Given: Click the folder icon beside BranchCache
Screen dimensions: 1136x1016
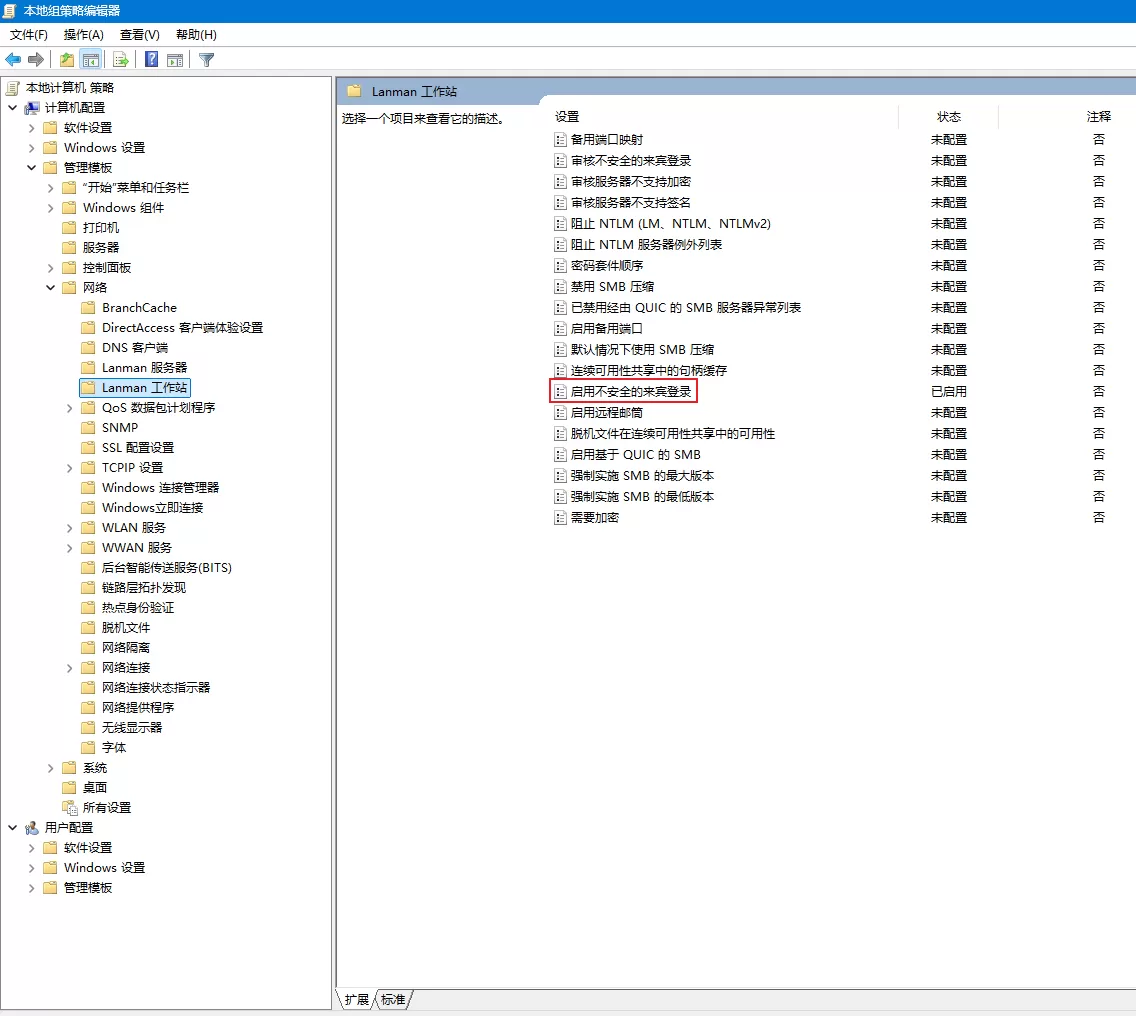Looking at the screenshot, I should (x=88, y=307).
